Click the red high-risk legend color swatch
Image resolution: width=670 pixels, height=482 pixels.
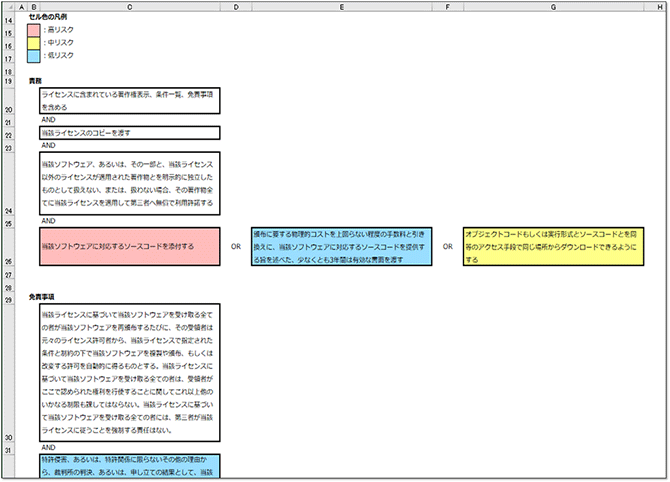[33, 29]
